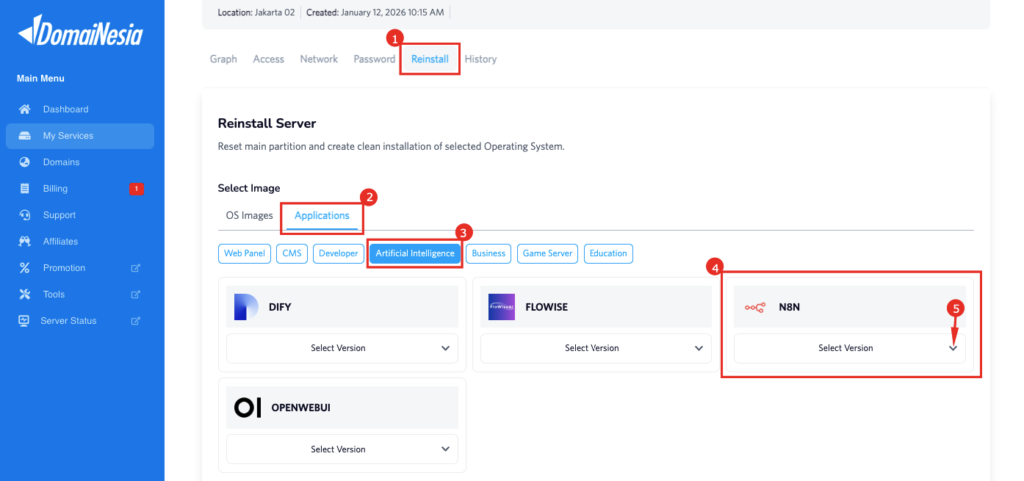The height and width of the screenshot is (481, 1024).
Task: Open the History tab
Action: [x=481, y=59]
